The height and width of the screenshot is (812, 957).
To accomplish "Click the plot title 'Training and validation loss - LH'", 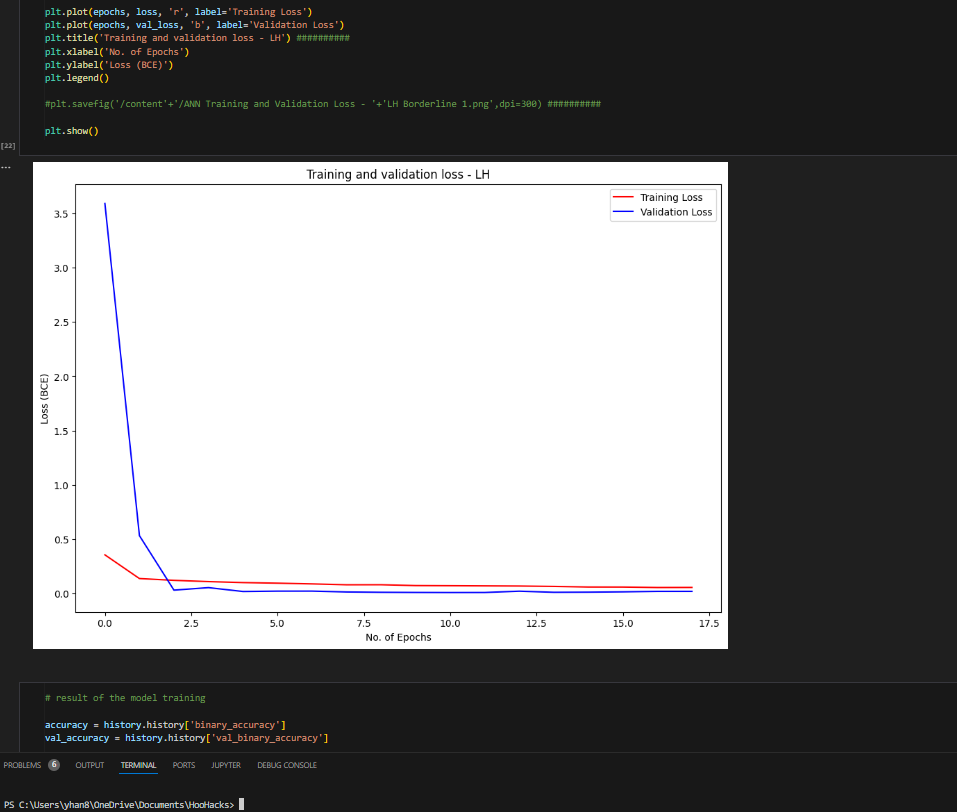I will pos(398,175).
